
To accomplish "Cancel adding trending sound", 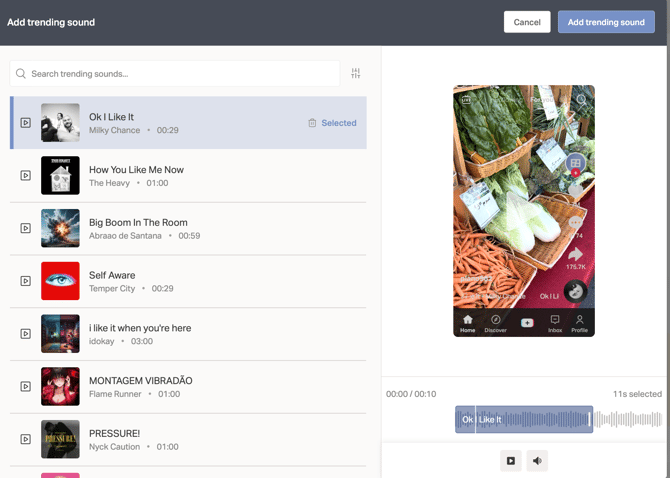I will (527, 22).
